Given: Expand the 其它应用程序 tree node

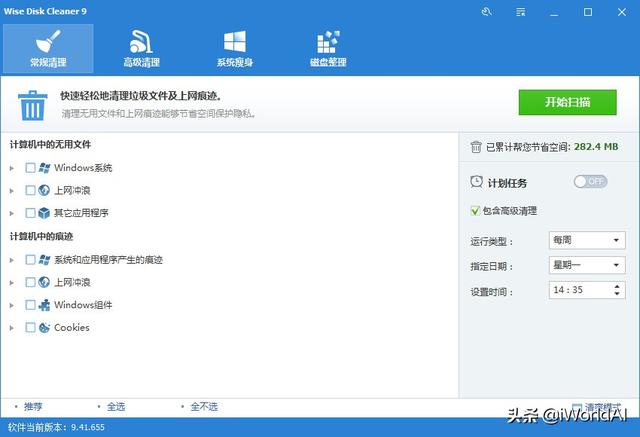Looking at the screenshot, I should [12, 213].
